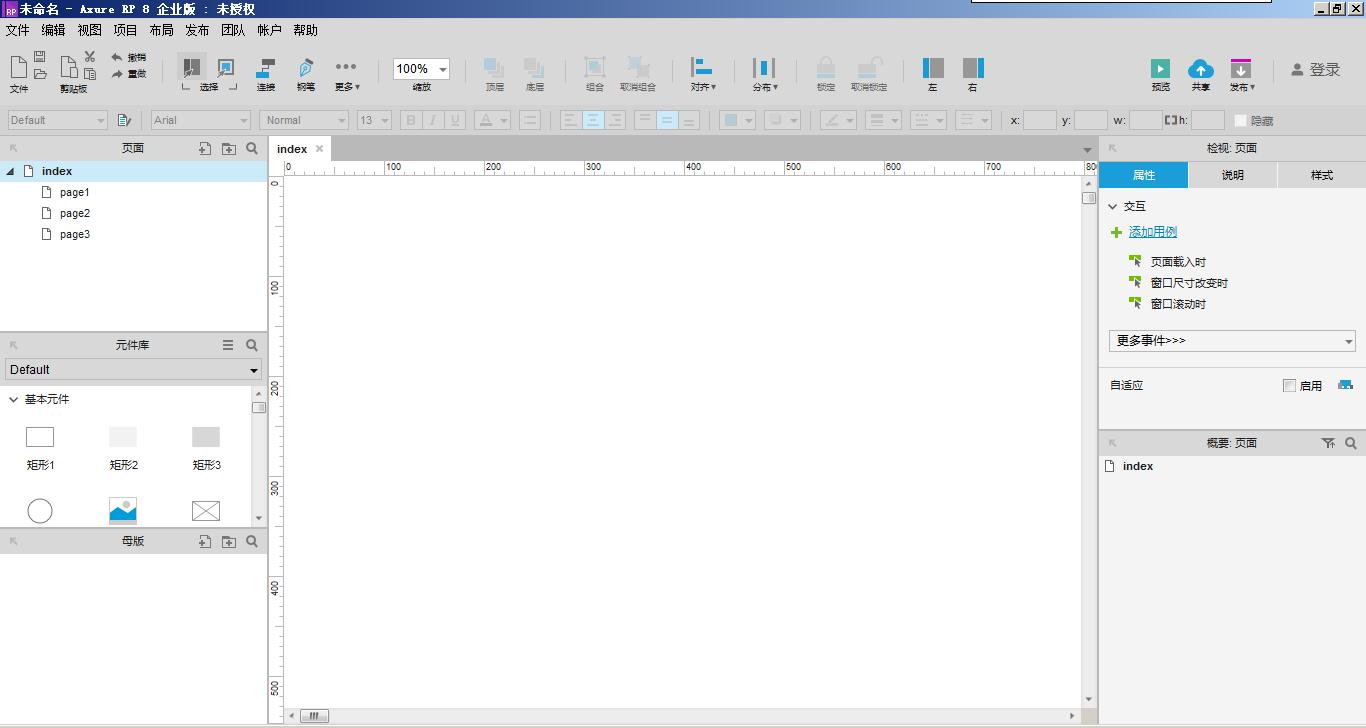Click the Preview (预览) play icon
The width and height of the screenshot is (1366, 728).
pos(1160,68)
